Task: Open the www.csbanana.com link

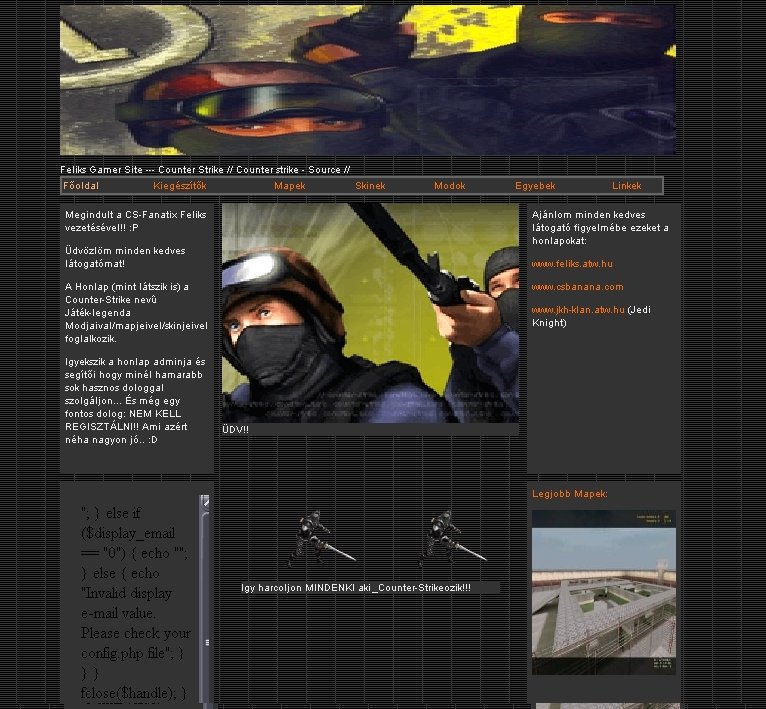Action: point(577,287)
